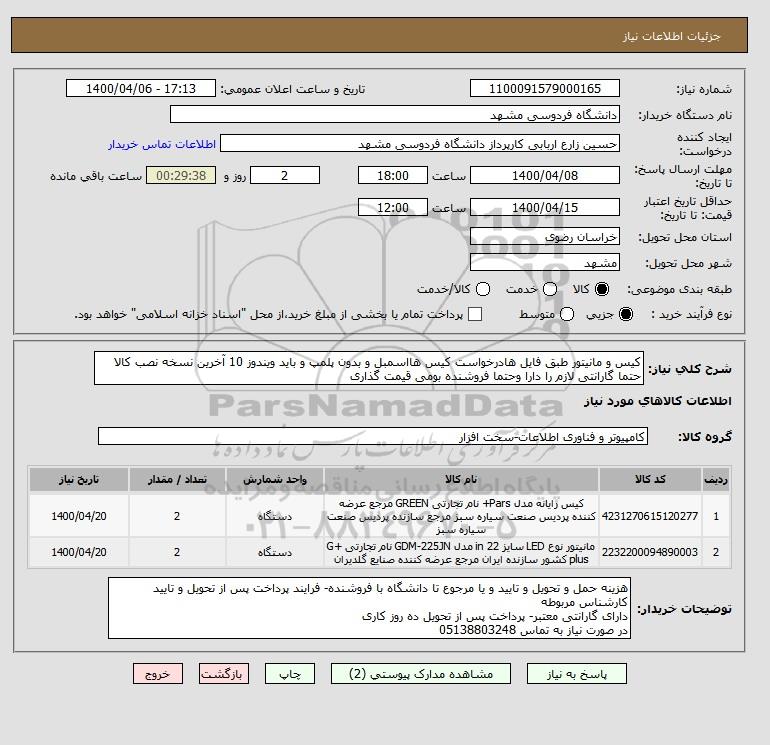Click the delivery province field خراسان رضوی
This screenshot has width=770, height=745.
[x=545, y=237]
